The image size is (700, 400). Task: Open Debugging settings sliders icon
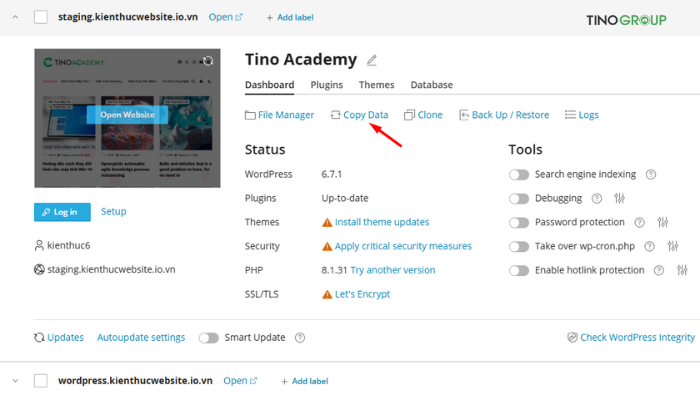(619, 198)
